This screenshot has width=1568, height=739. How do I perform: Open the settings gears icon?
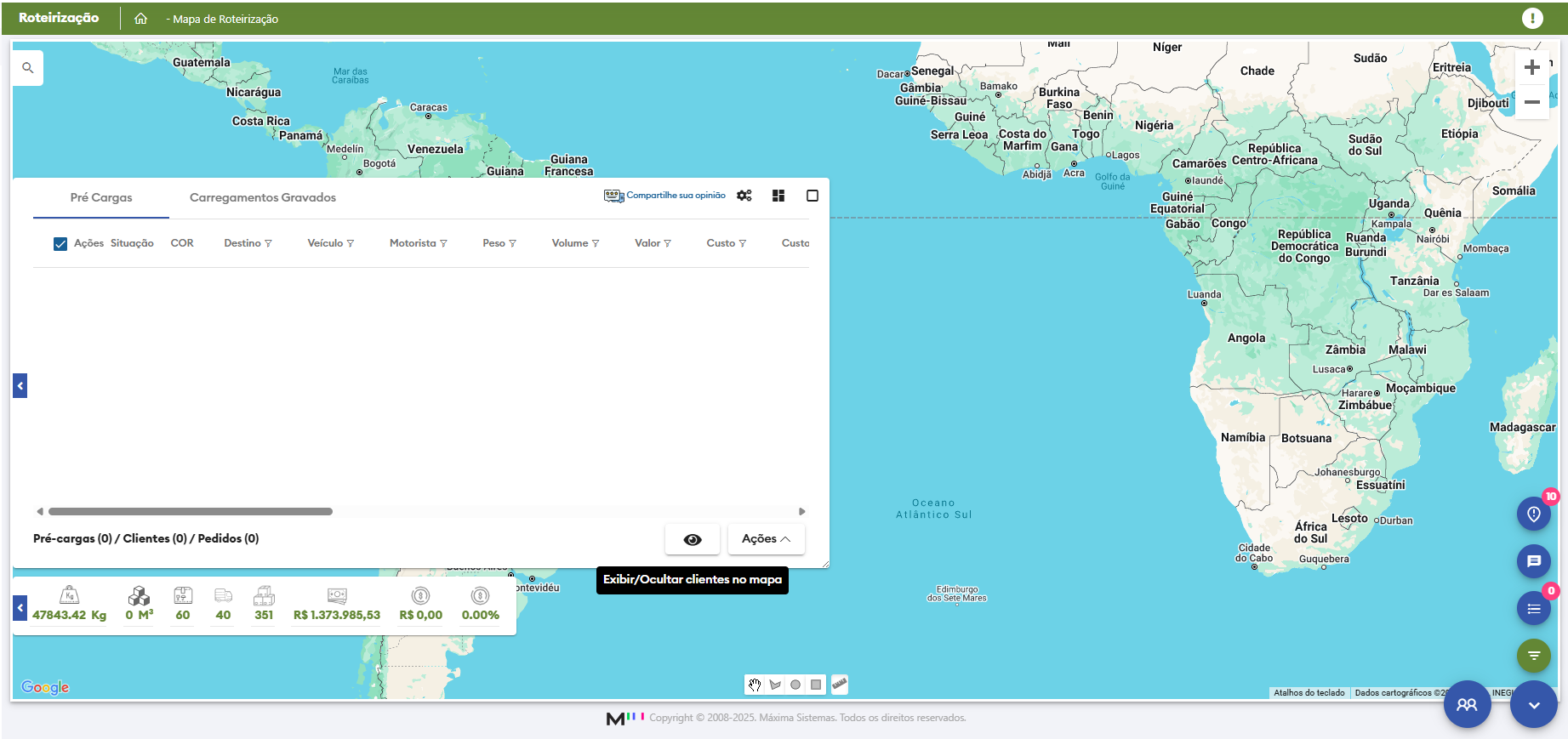(744, 196)
